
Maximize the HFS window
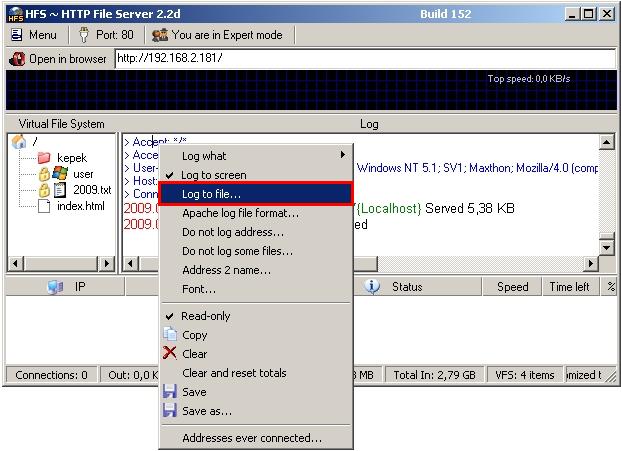tap(589, 14)
